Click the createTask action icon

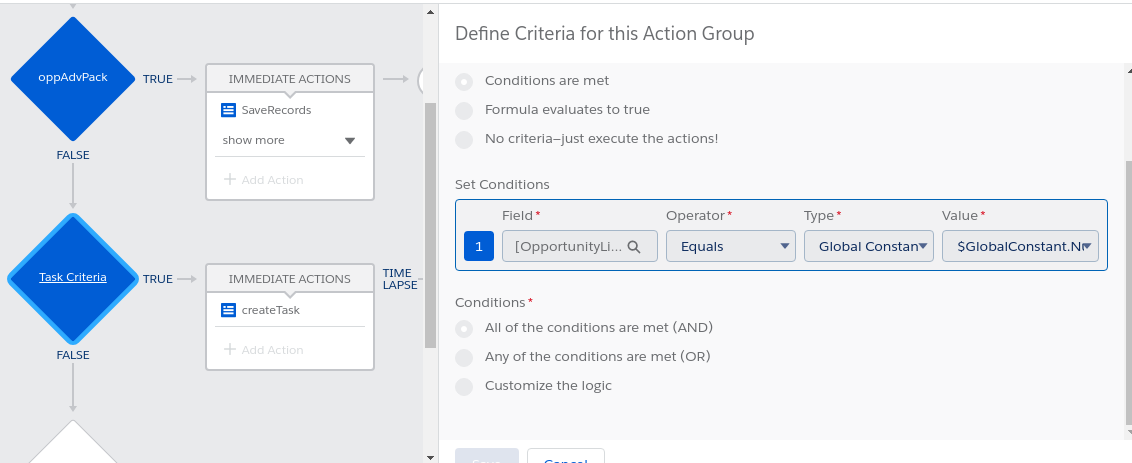(x=228, y=310)
